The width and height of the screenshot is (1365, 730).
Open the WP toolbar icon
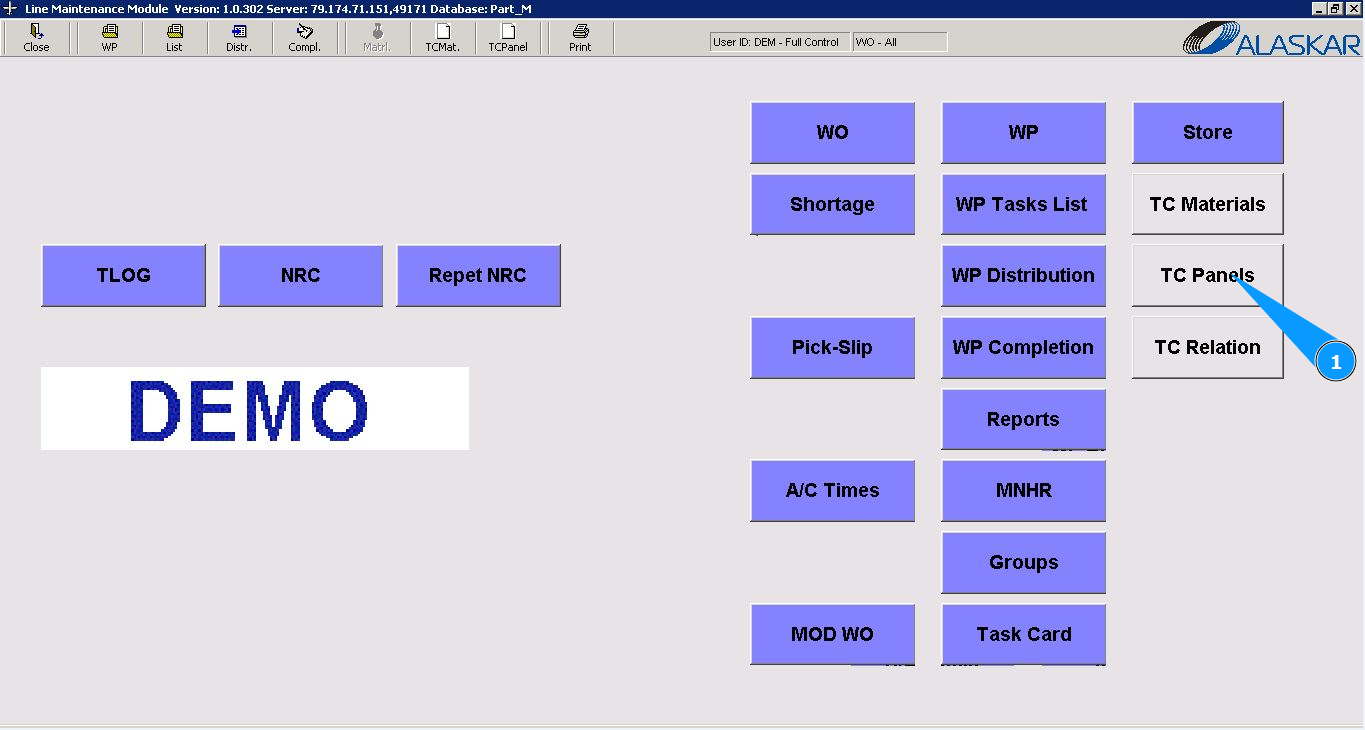pyautogui.click(x=109, y=38)
